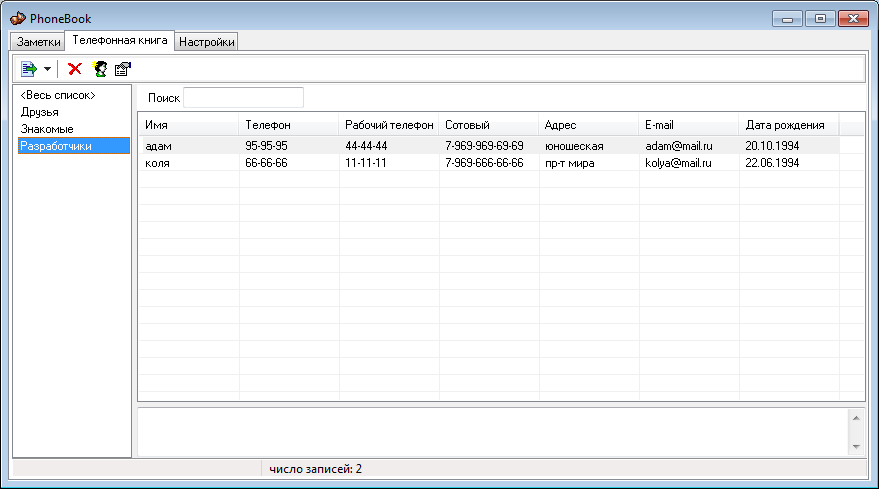Click the scroll down arrow in notes pane
879x489 pixels.
(856, 447)
